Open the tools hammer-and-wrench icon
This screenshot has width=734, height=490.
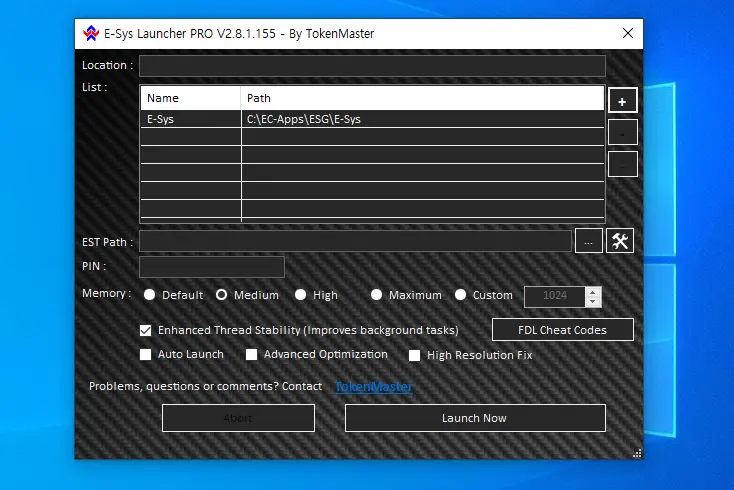620,241
